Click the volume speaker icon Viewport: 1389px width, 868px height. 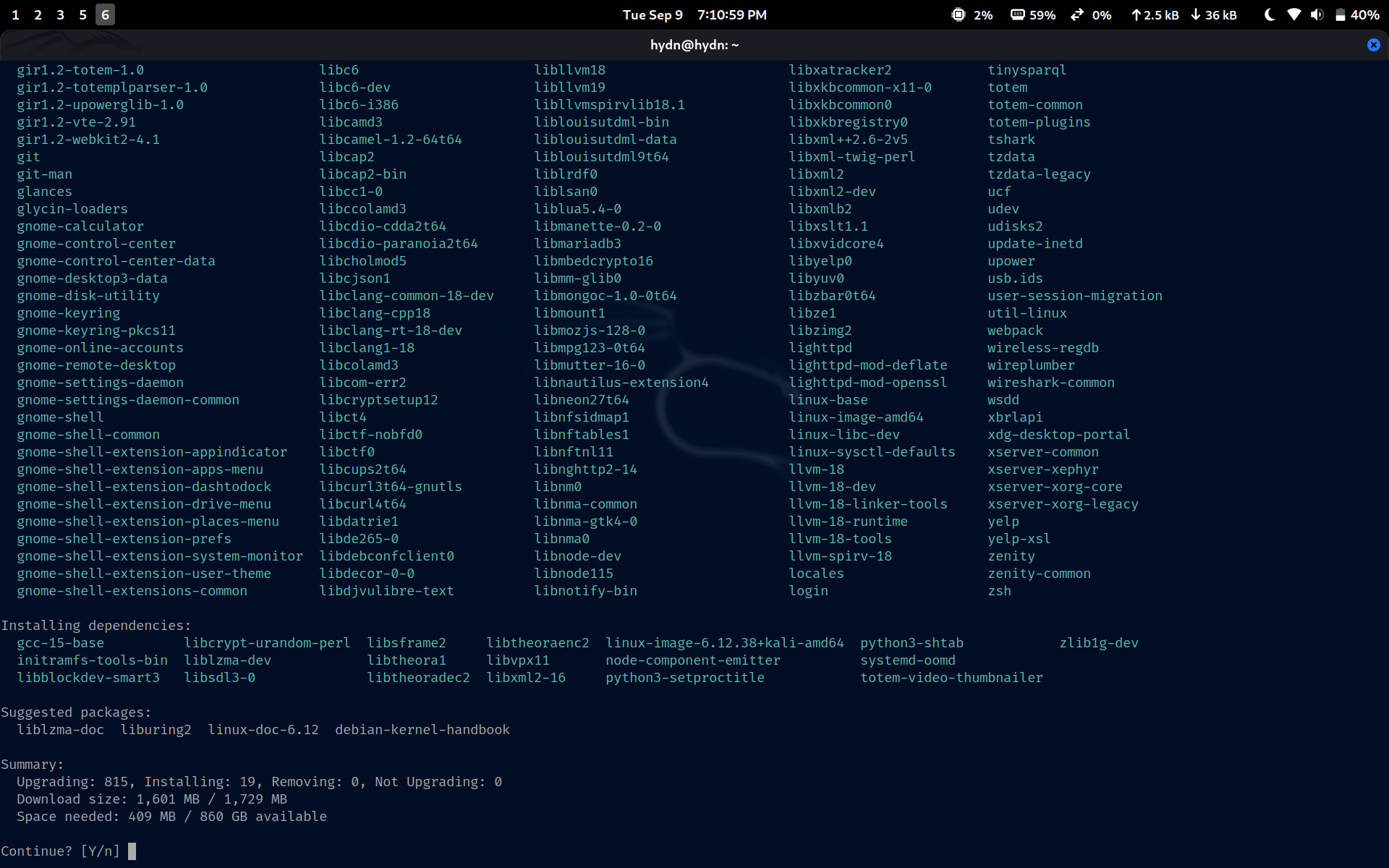point(1317,14)
